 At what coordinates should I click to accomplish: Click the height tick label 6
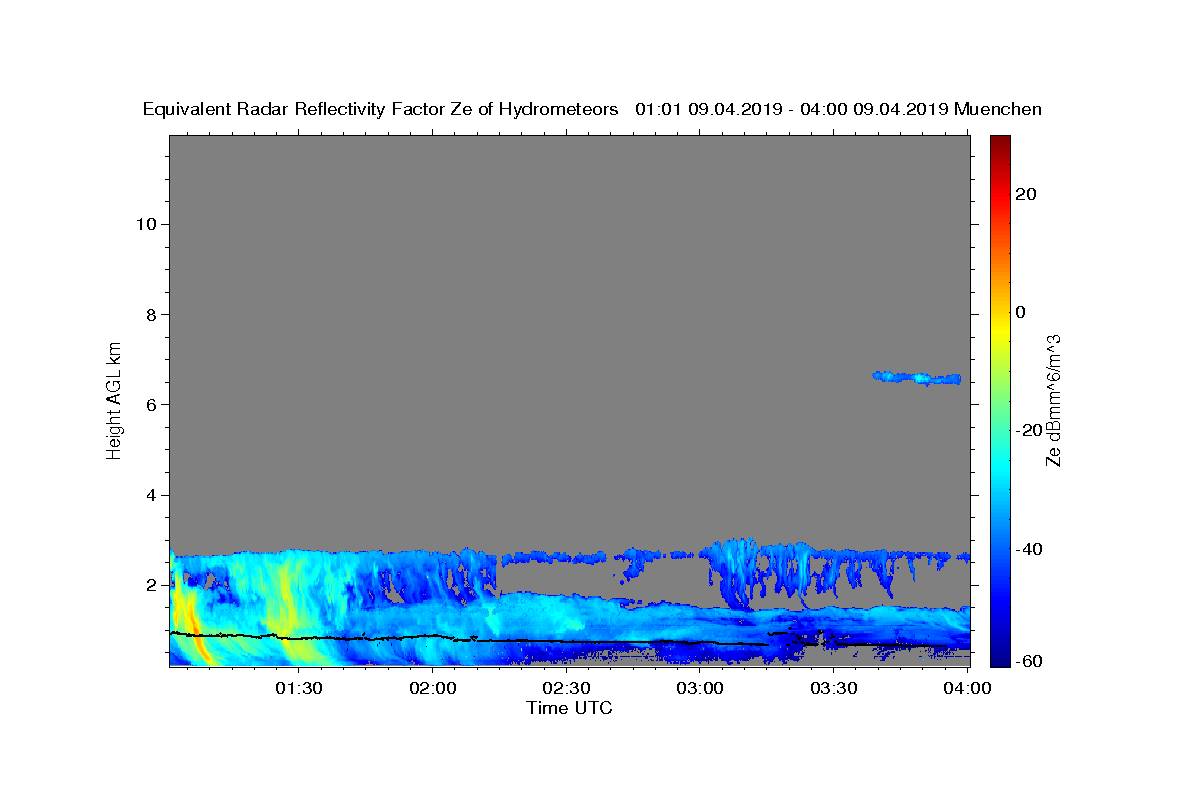click(x=151, y=405)
